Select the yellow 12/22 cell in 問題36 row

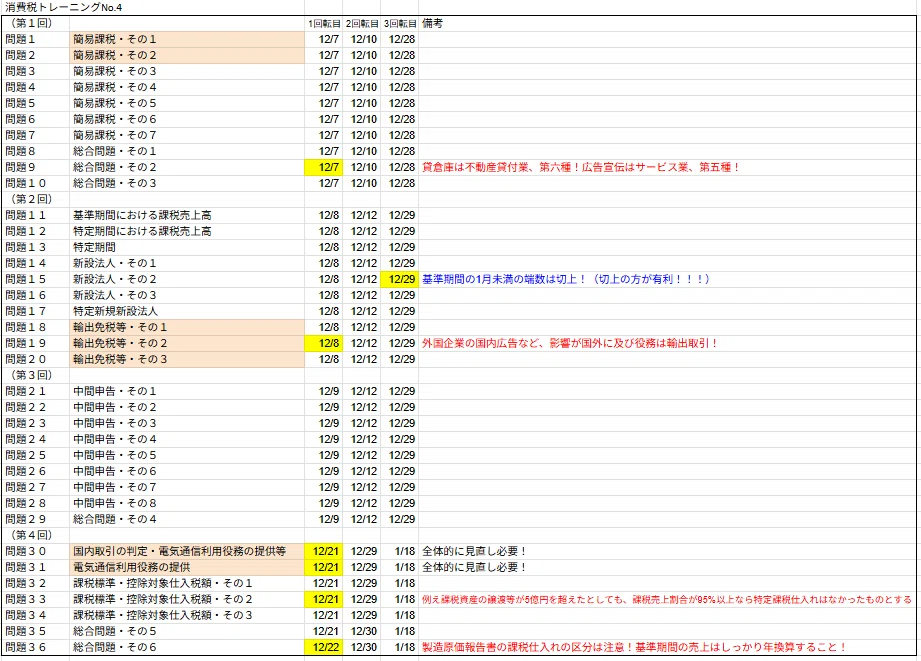[x=324, y=647]
